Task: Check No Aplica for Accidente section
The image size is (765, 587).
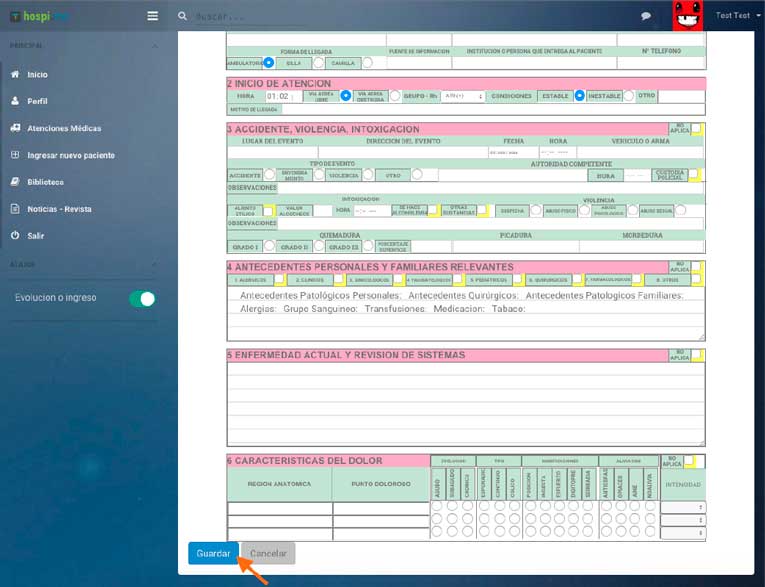Action: click(x=697, y=129)
